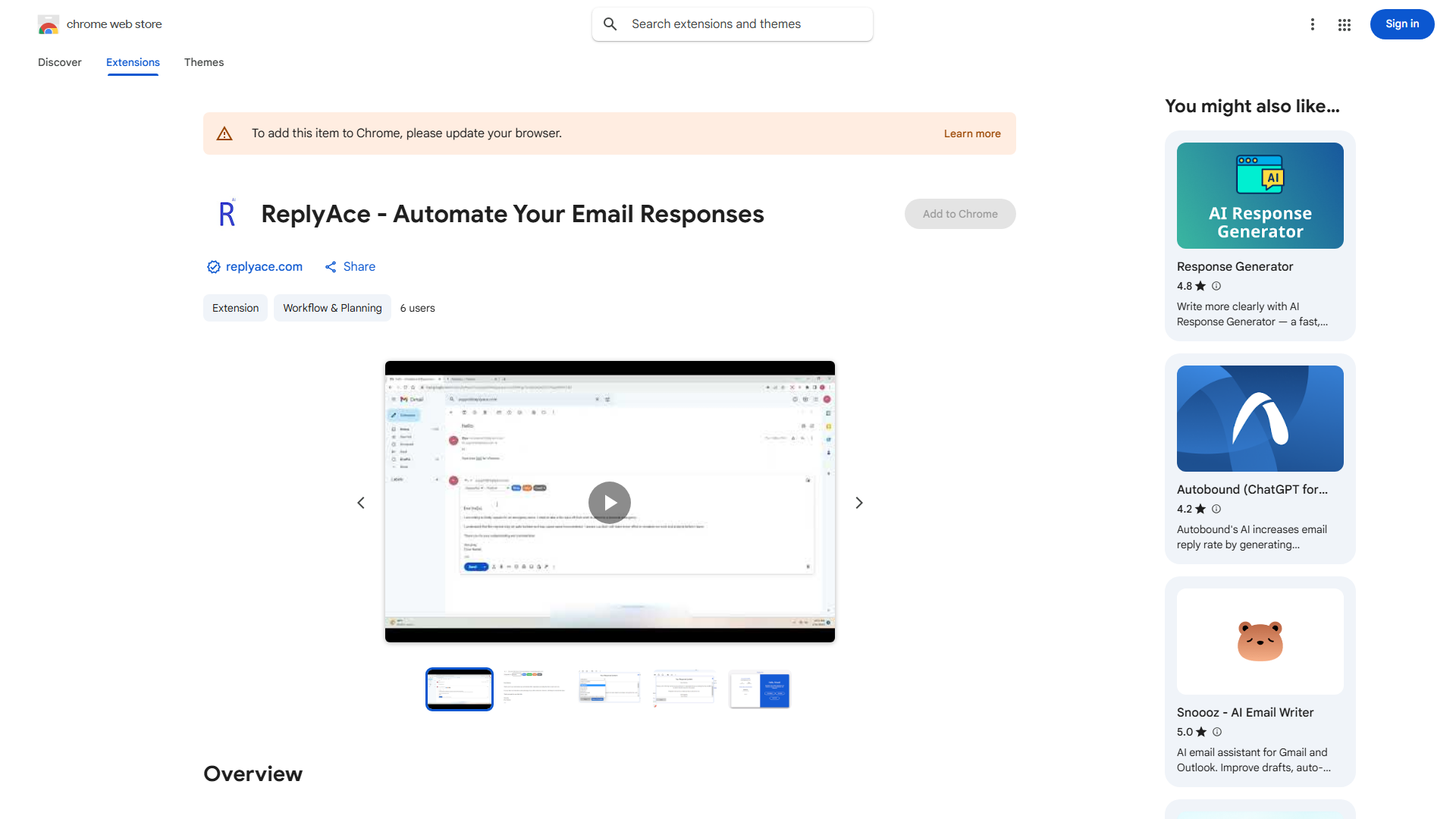Click info icon beside Response Generator rating
The image size is (1456, 819).
pos(1216,286)
